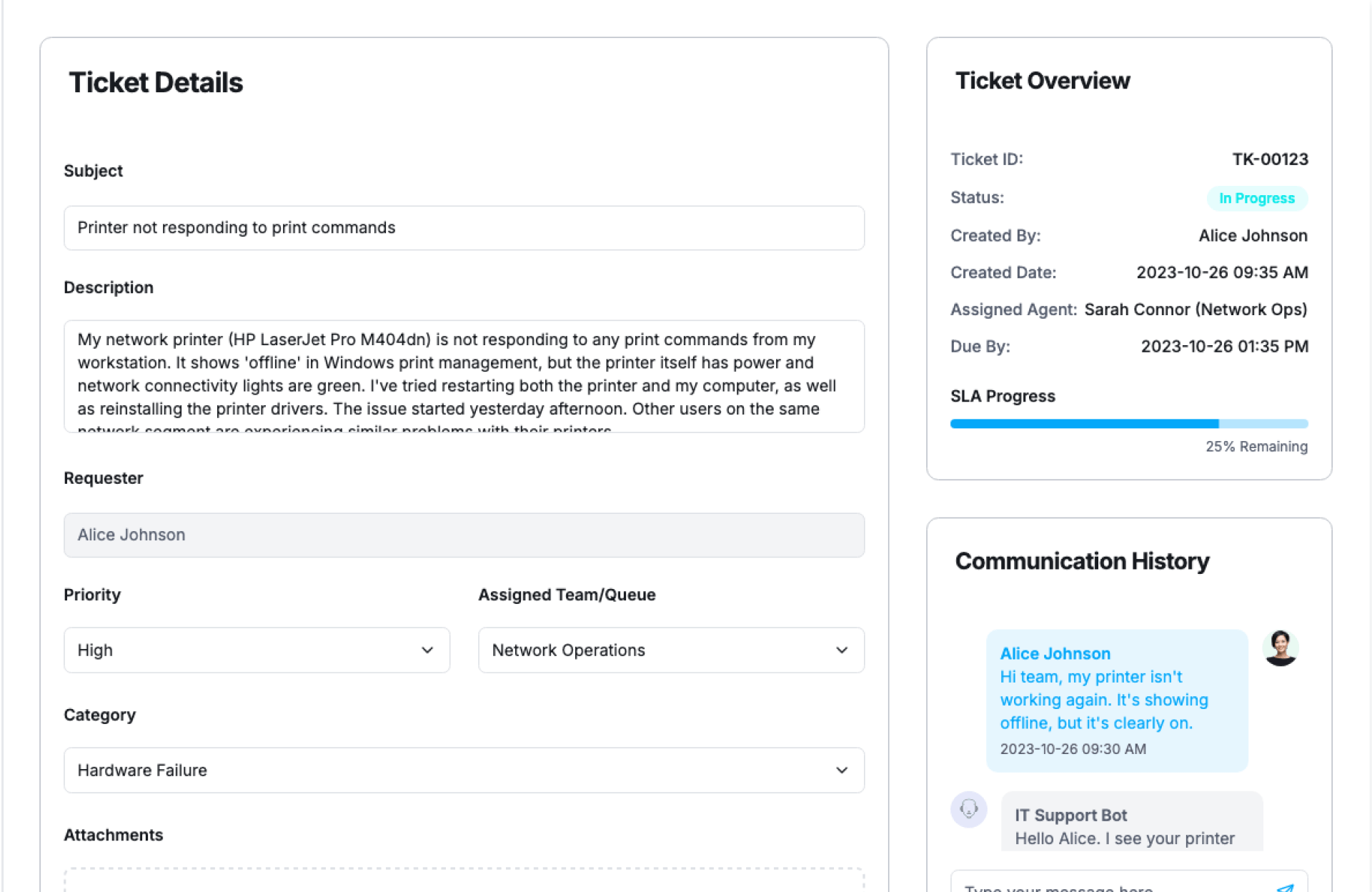Viewport: 1372px width, 892px height.
Task: Click the paper plane send message icon
Action: pyautogui.click(x=1285, y=888)
